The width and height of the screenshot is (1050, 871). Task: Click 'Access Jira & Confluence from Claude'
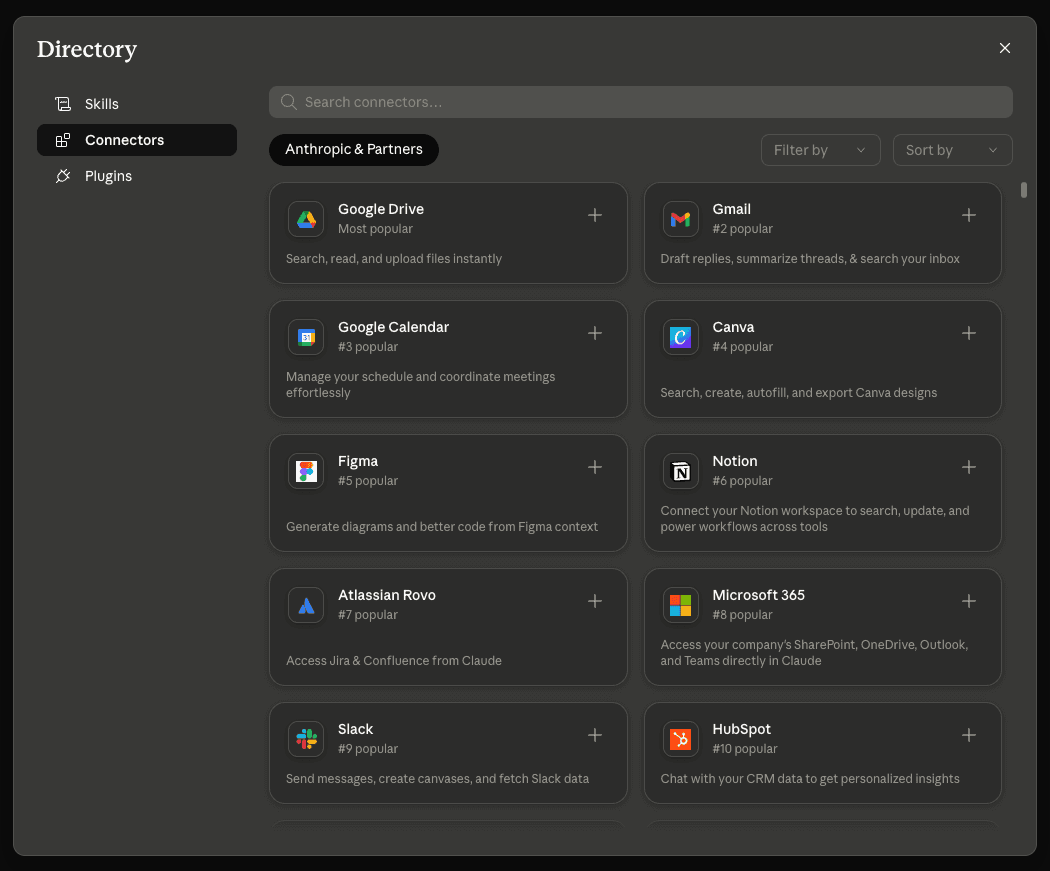(394, 660)
